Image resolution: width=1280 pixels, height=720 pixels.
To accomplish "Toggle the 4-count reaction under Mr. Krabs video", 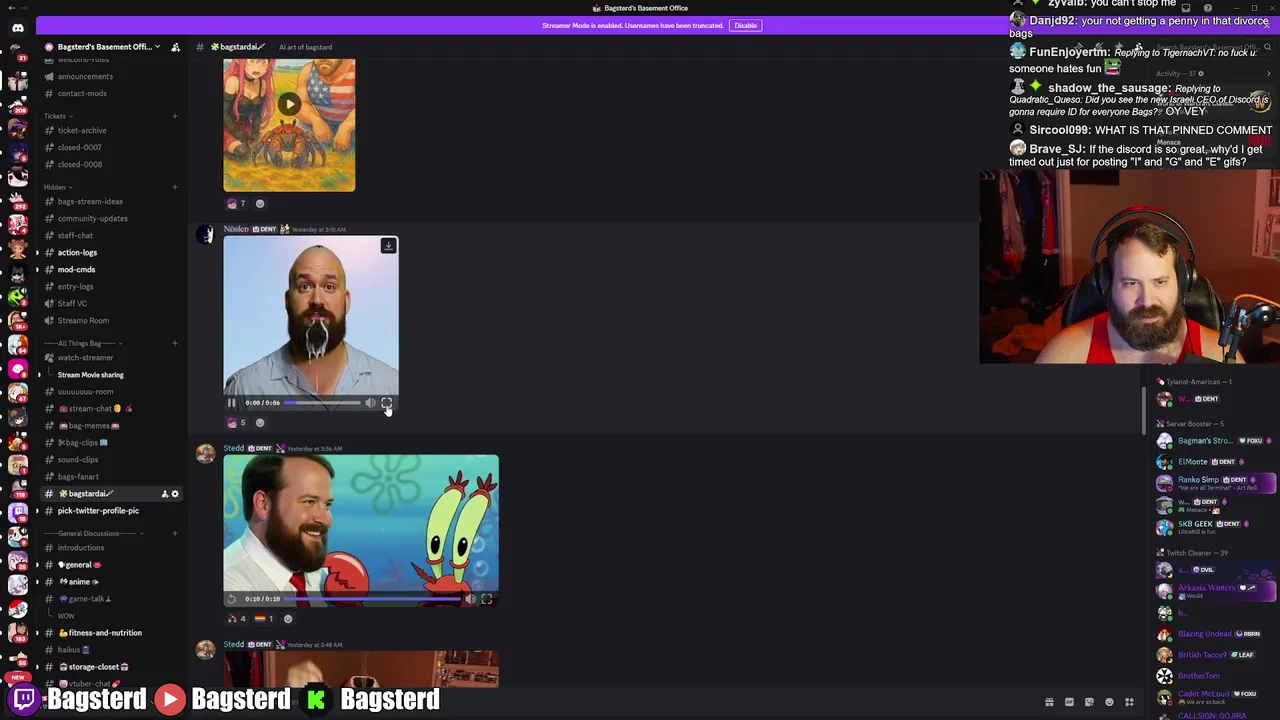I will coord(236,618).
